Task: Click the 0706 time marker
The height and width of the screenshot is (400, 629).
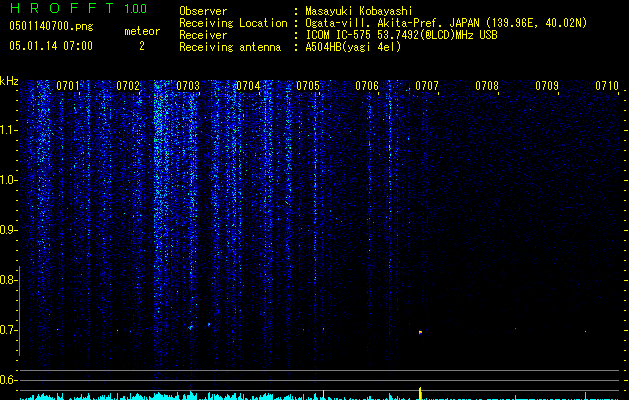Action: 367,86
